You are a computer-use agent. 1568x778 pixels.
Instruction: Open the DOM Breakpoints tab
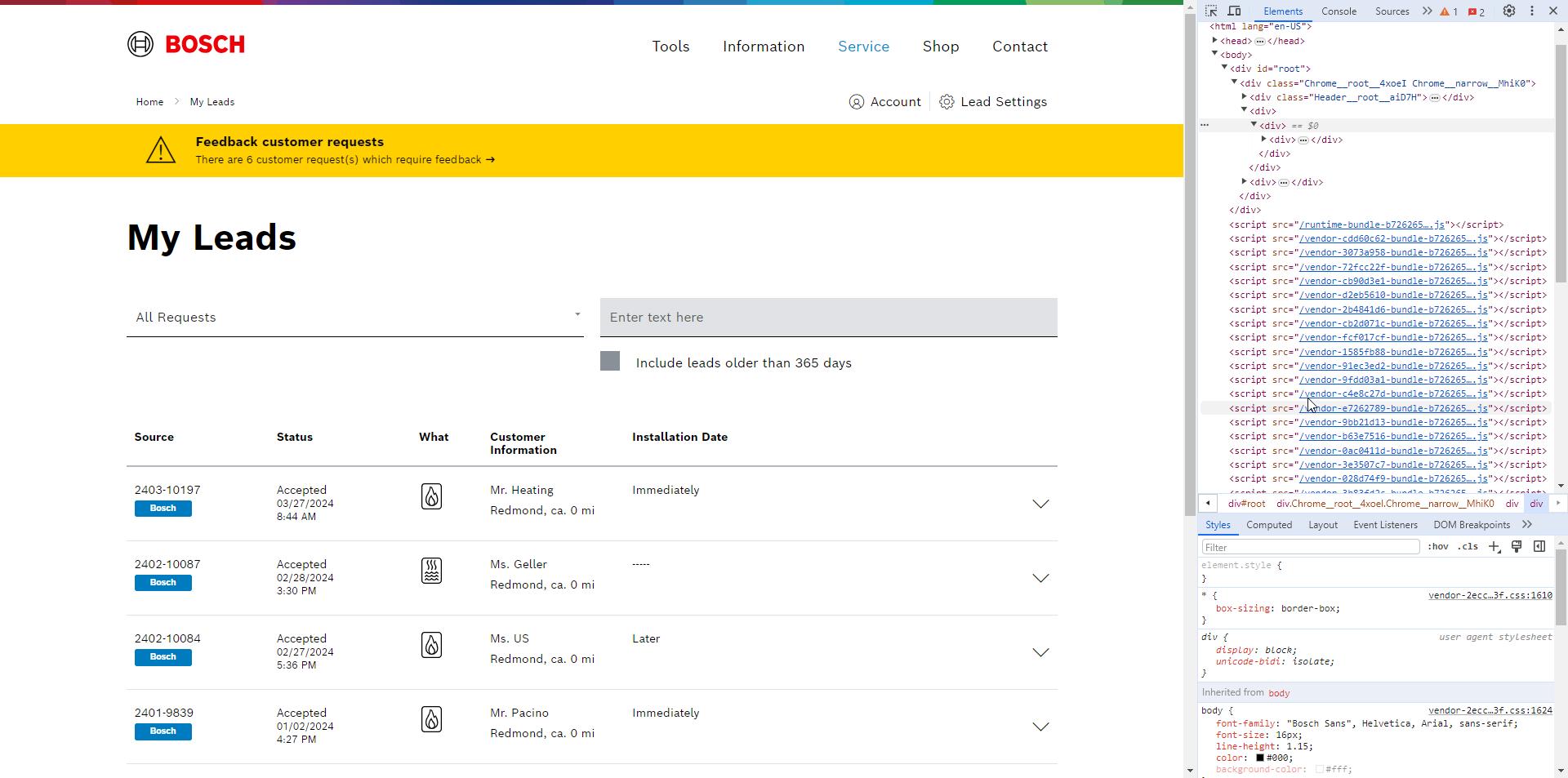(x=1472, y=525)
